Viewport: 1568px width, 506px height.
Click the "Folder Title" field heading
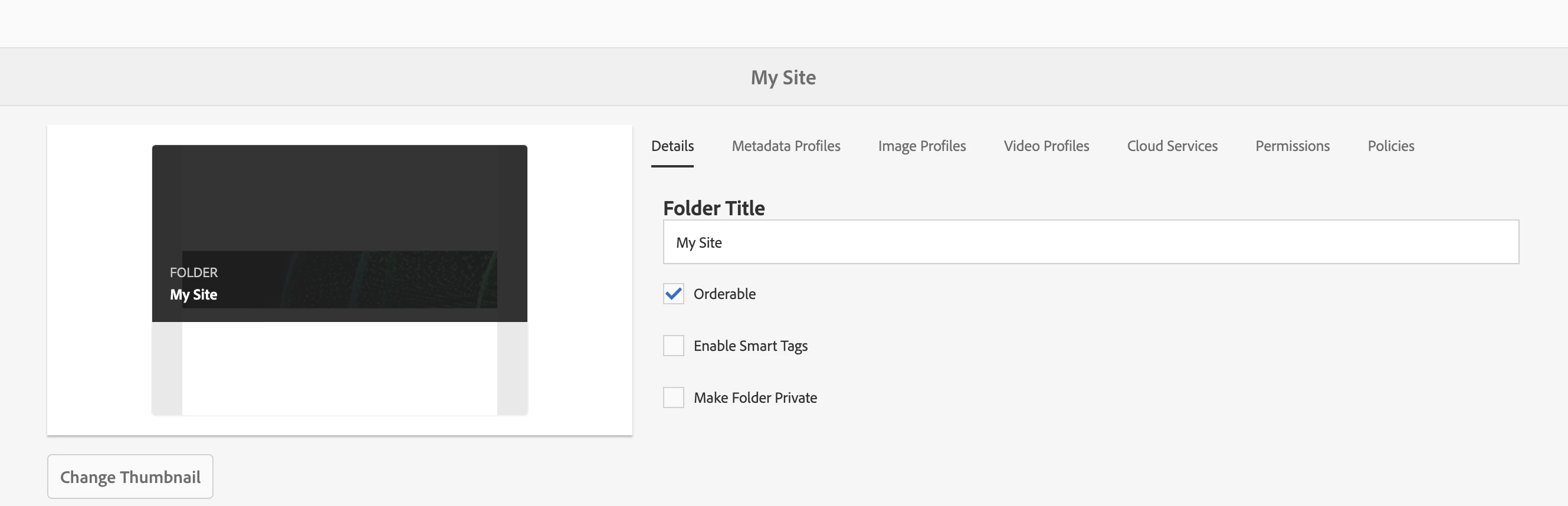pyautogui.click(x=713, y=208)
